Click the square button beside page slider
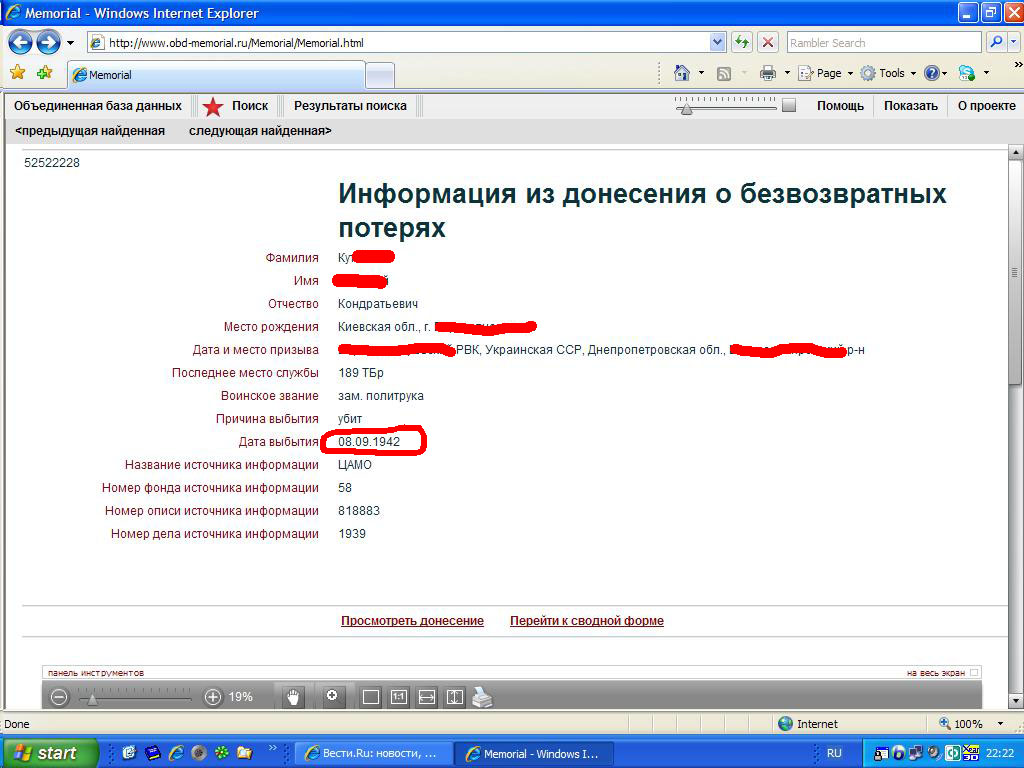1024x768 pixels. pyautogui.click(x=789, y=105)
